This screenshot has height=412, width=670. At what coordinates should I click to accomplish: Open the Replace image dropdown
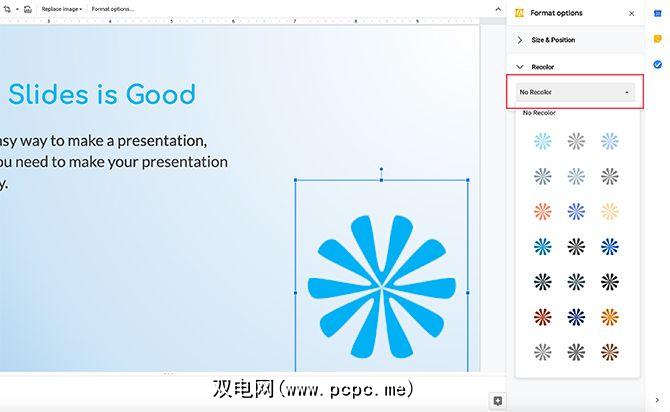point(62,9)
